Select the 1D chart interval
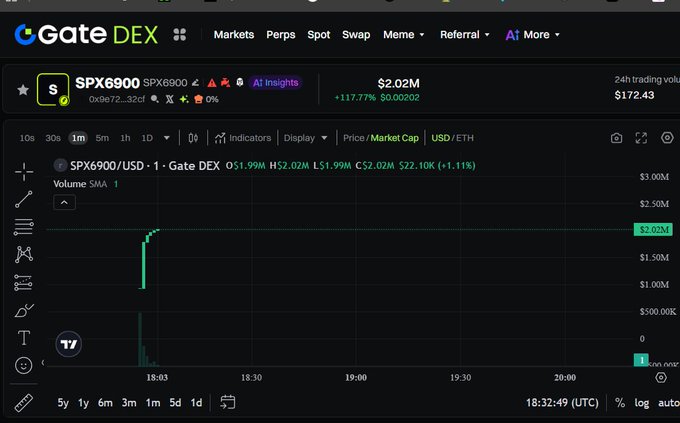The height and width of the screenshot is (423, 680). [x=147, y=138]
